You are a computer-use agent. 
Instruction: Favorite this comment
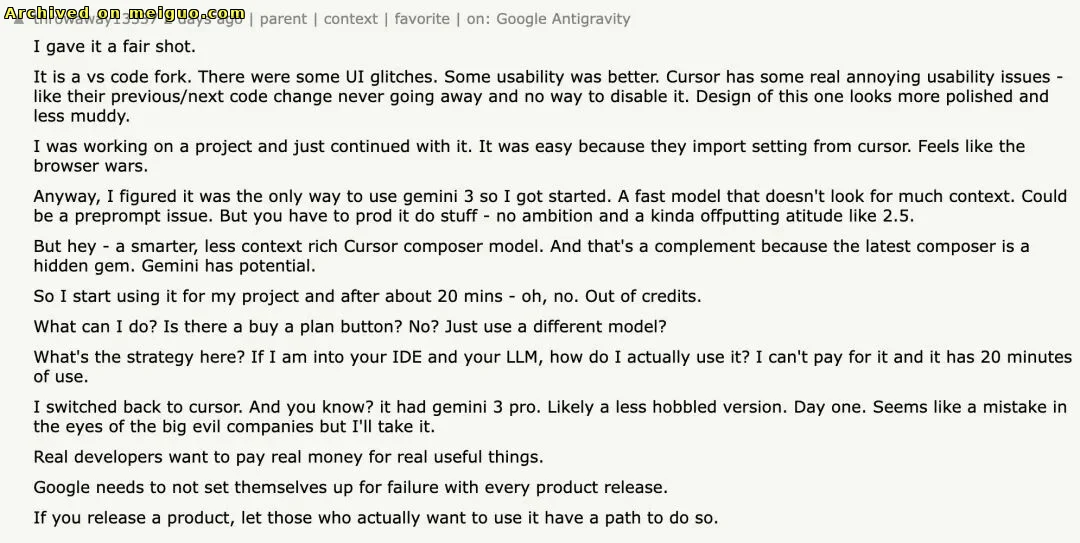[422, 19]
